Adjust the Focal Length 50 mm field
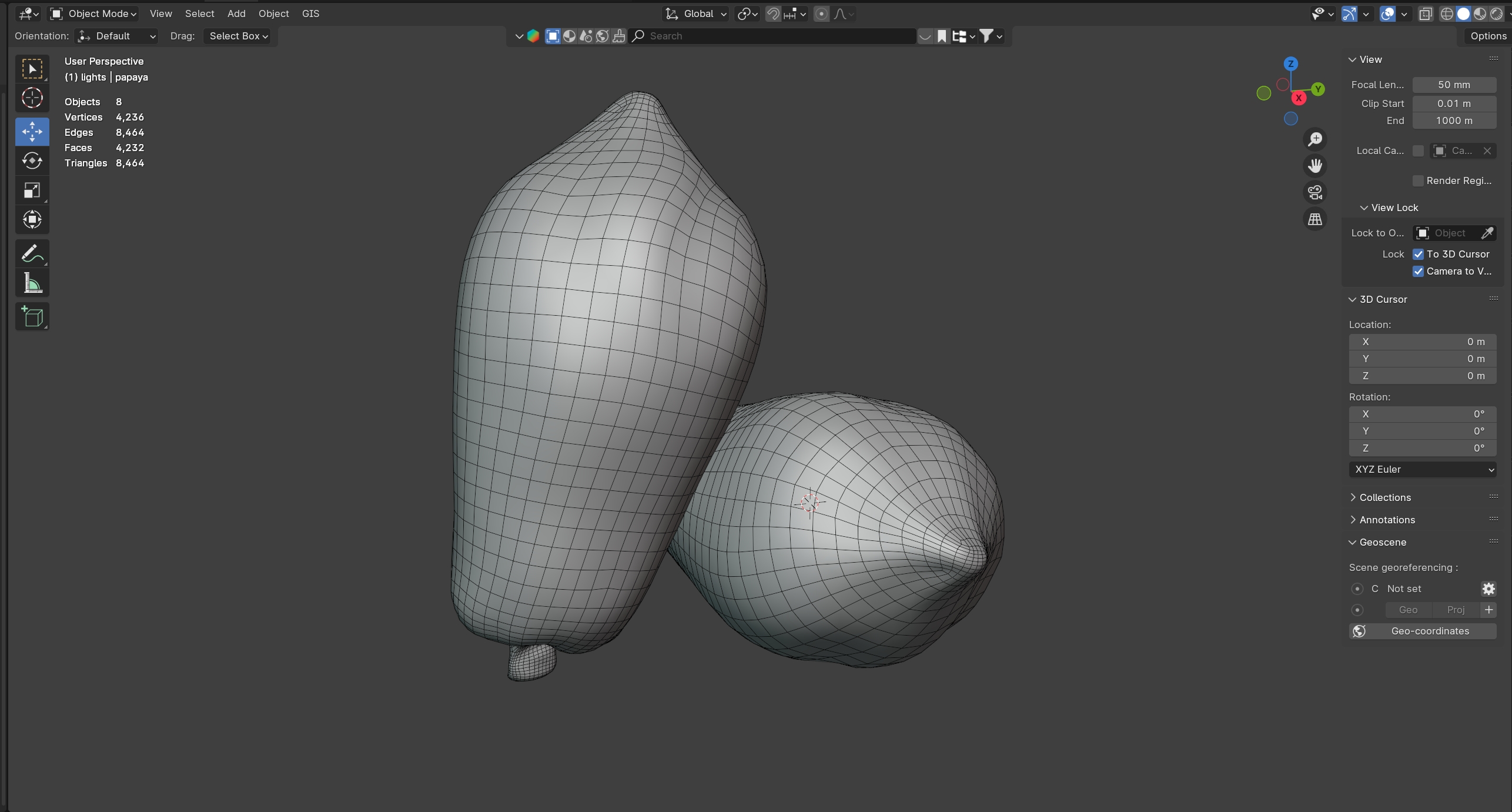 [x=1454, y=85]
